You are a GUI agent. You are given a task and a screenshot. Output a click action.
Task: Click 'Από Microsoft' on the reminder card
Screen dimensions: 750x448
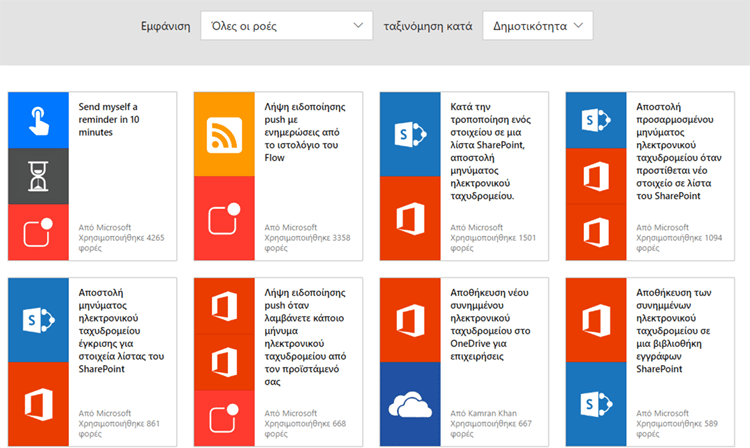tap(105, 228)
